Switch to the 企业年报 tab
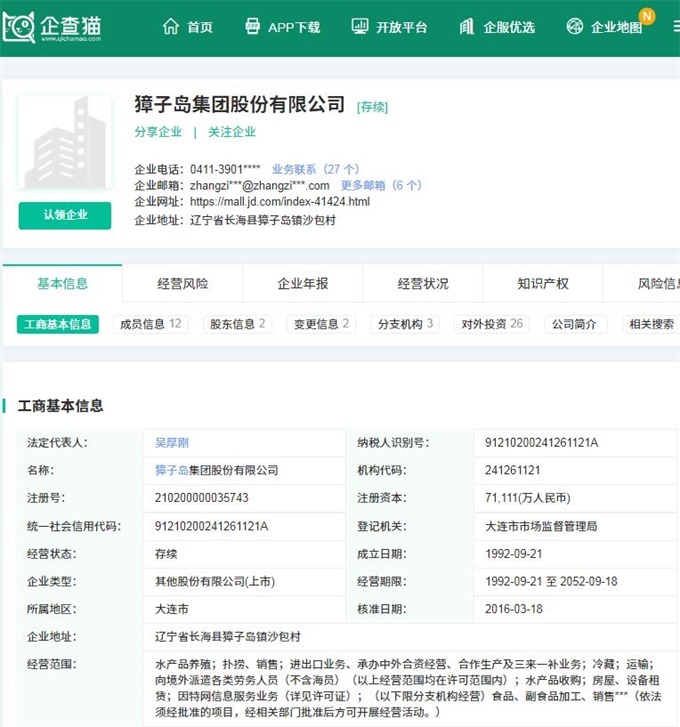The width and height of the screenshot is (680, 727). (303, 283)
